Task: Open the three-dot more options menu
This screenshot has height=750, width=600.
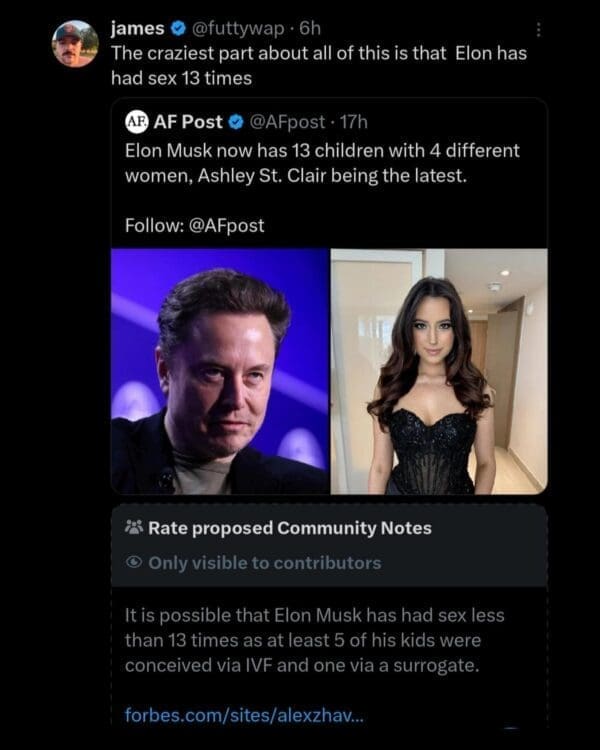Action: pyautogui.click(x=541, y=30)
